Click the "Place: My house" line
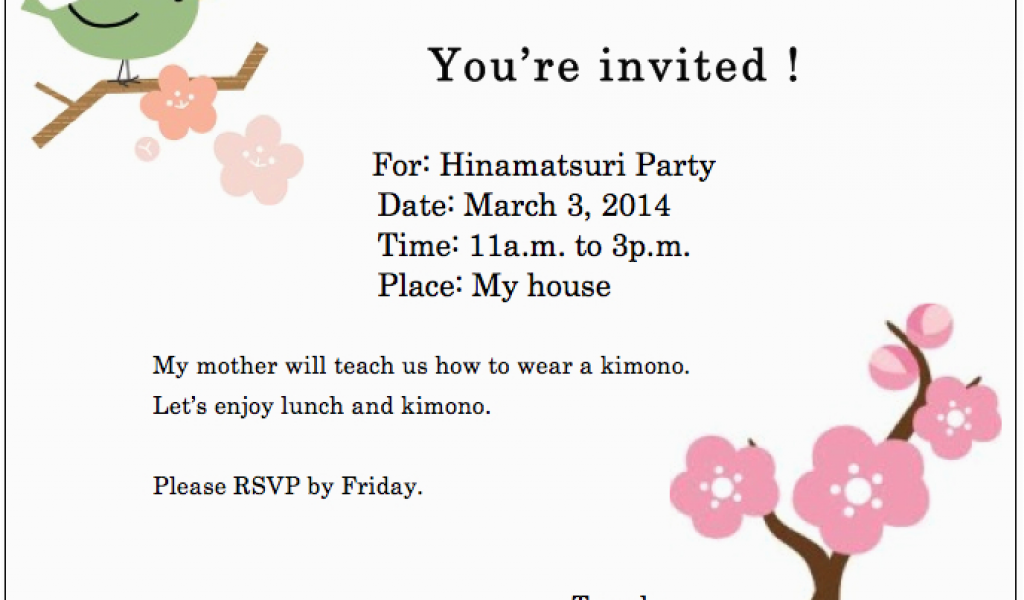Screen dimensions: 1024x600 (494, 285)
